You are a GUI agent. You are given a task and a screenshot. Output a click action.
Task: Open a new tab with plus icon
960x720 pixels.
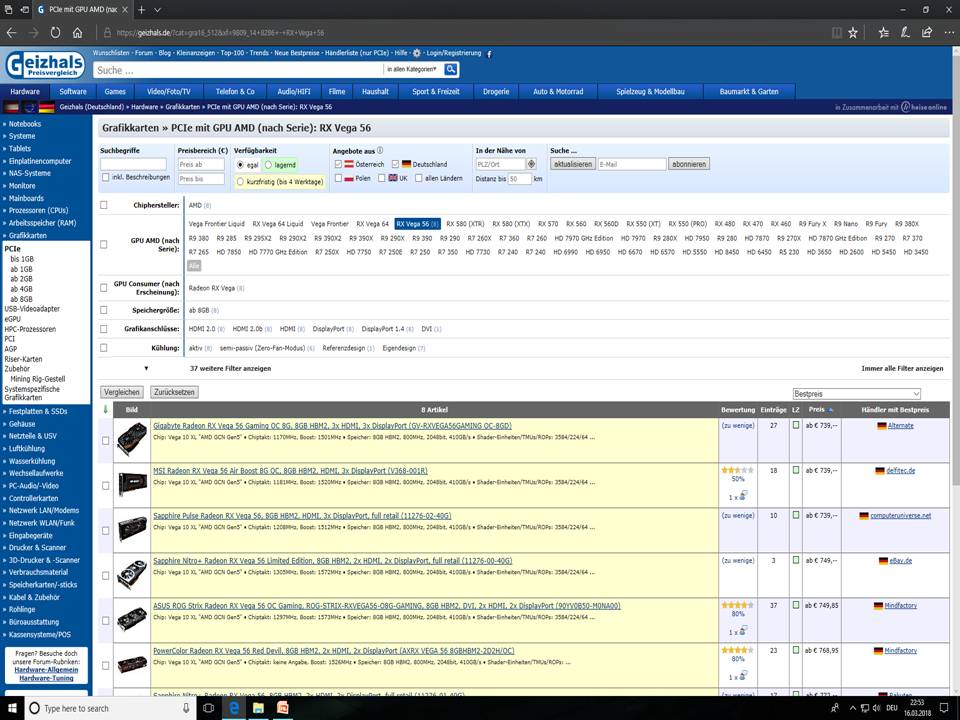(x=141, y=10)
